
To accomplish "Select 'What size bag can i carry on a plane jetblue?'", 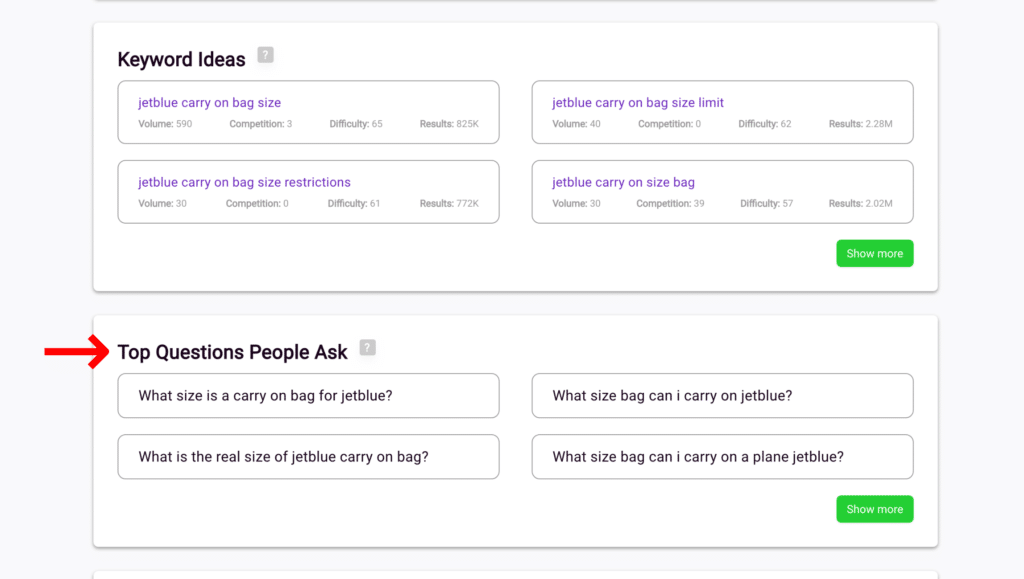I will click(x=722, y=457).
